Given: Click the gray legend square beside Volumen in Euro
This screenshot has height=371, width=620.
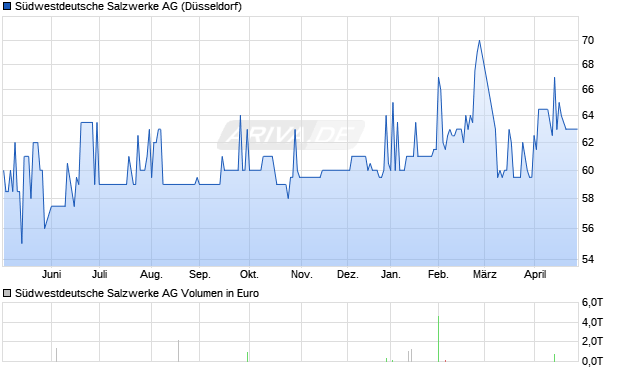Looking at the screenshot, I should [7, 293].
